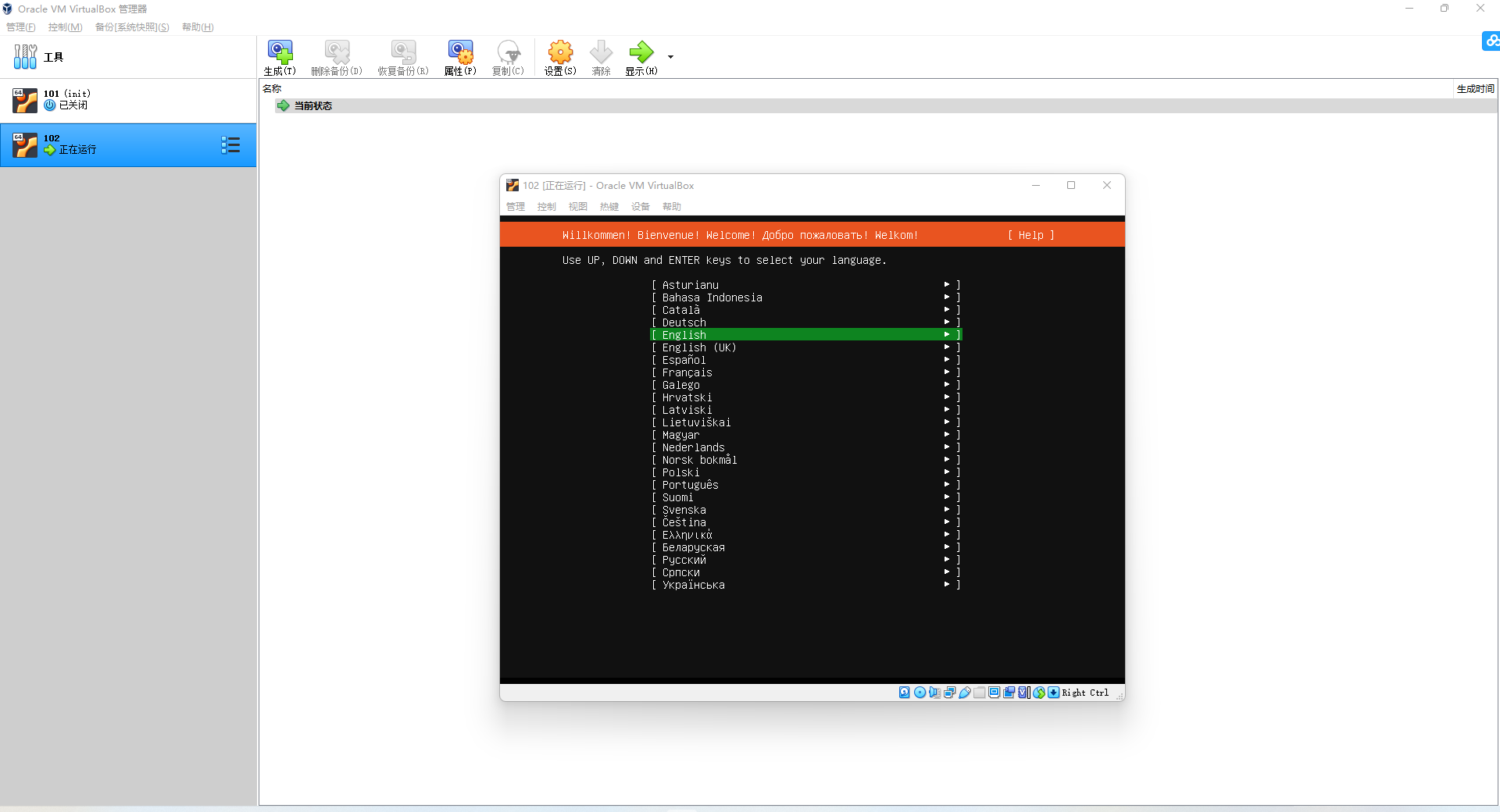Viewport: 1500px width, 812px height.
Task: Open the dropdown arrow beside 显示
Action: pos(670,56)
